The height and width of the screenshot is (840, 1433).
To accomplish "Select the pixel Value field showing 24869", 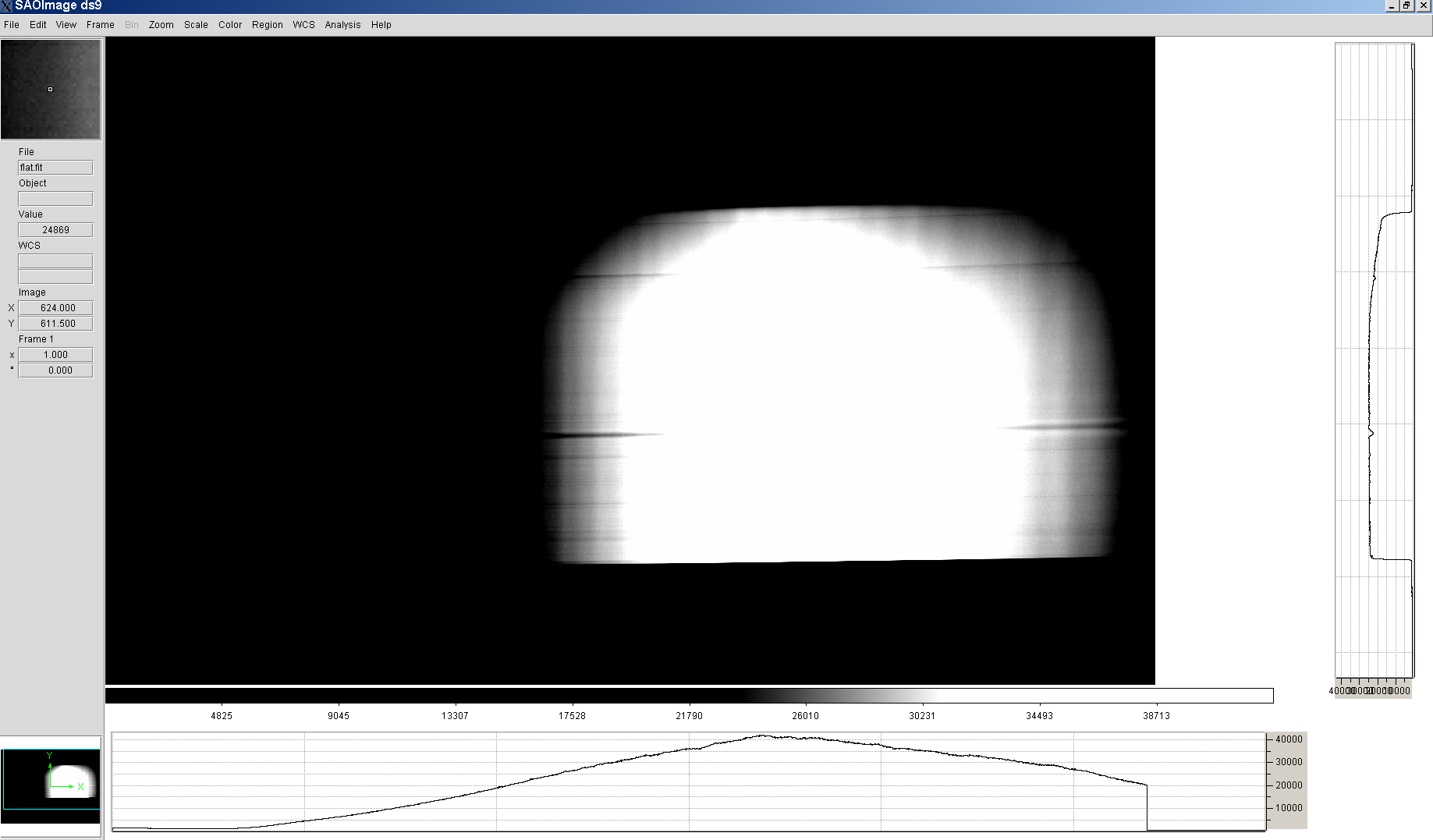I will pos(55,230).
